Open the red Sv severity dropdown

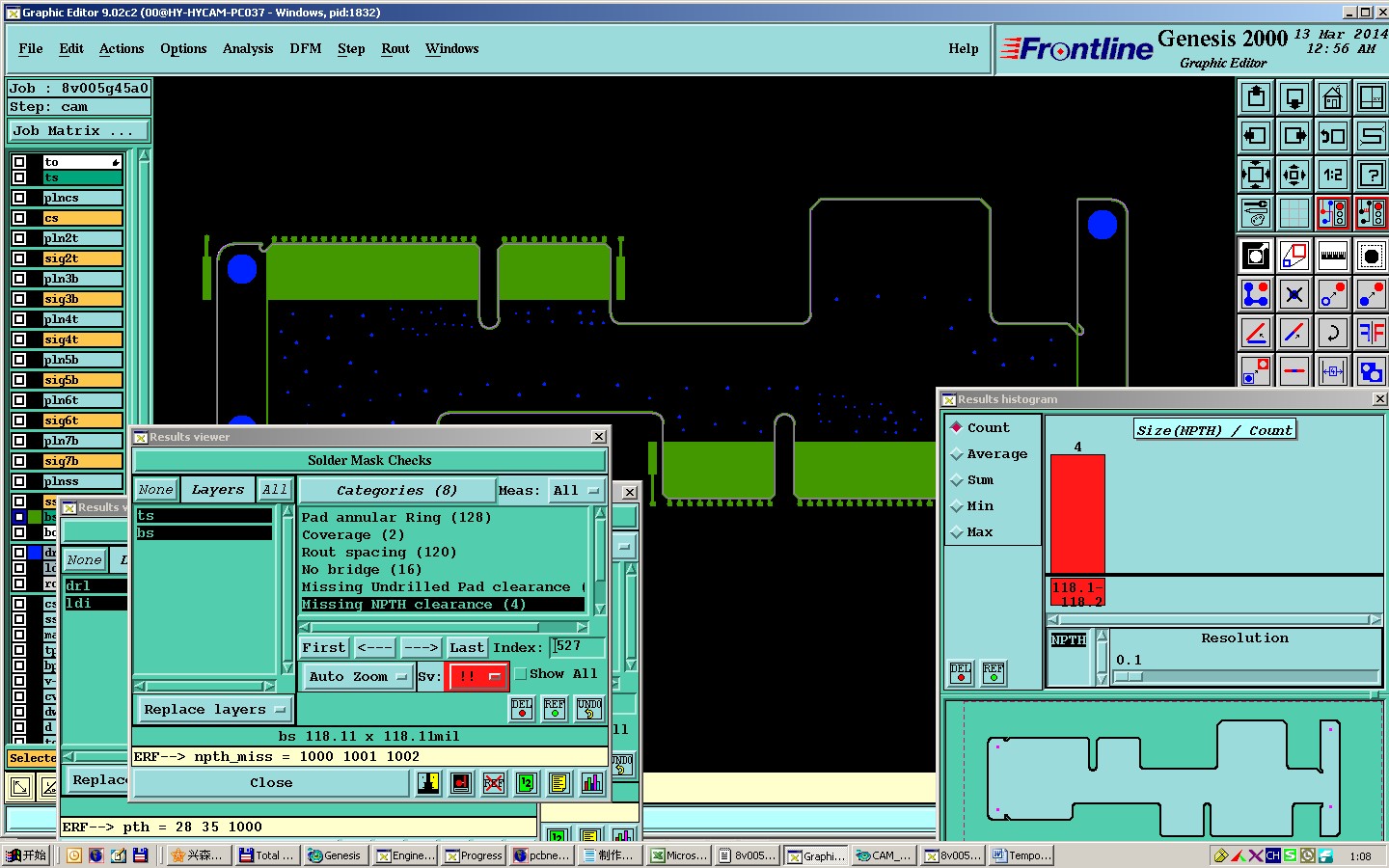click(477, 676)
